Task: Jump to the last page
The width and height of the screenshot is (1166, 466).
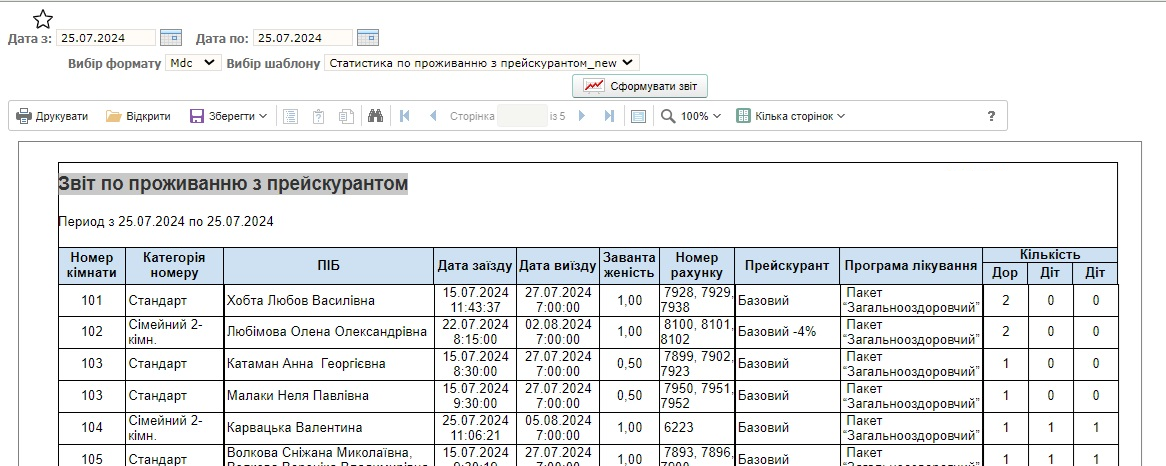Action: pos(609,116)
